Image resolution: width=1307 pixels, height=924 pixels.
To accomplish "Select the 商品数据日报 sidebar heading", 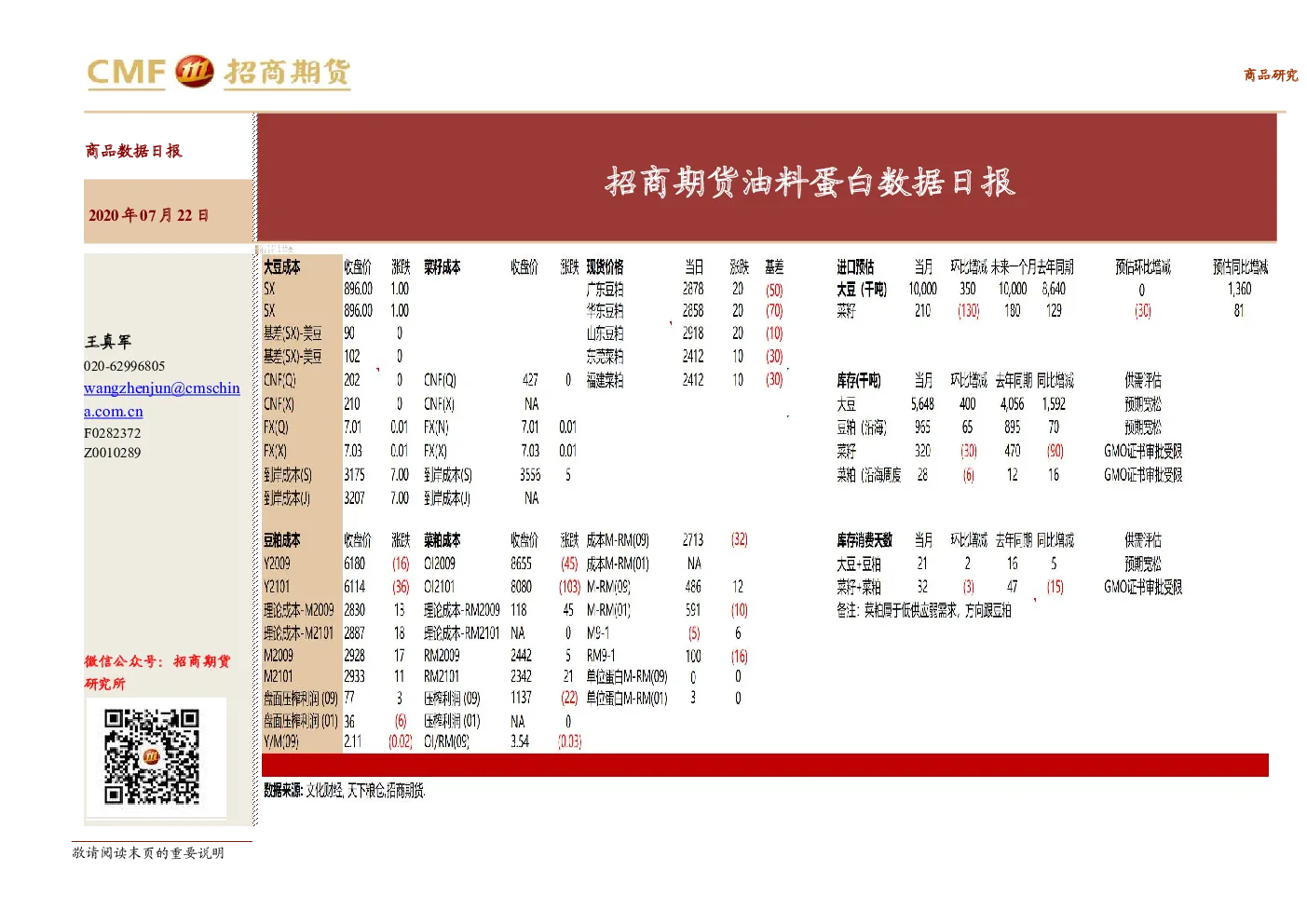I will click(133, 151).
